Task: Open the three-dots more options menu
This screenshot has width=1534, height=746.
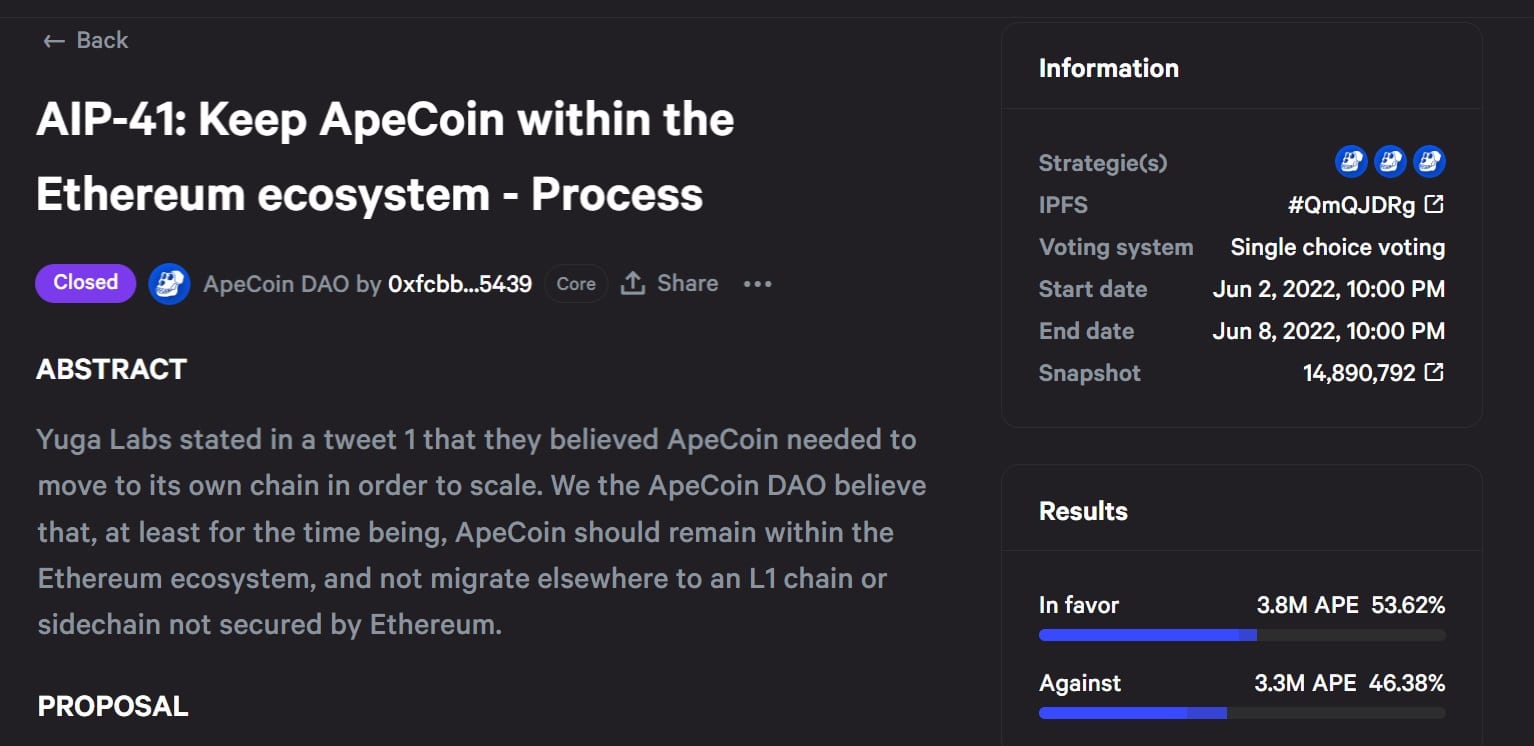Action: coord(758,284)
